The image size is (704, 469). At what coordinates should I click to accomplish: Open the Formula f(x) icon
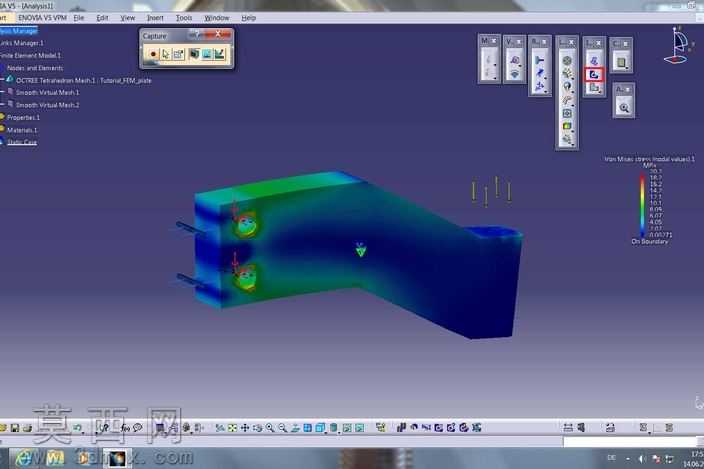point(125,428)
